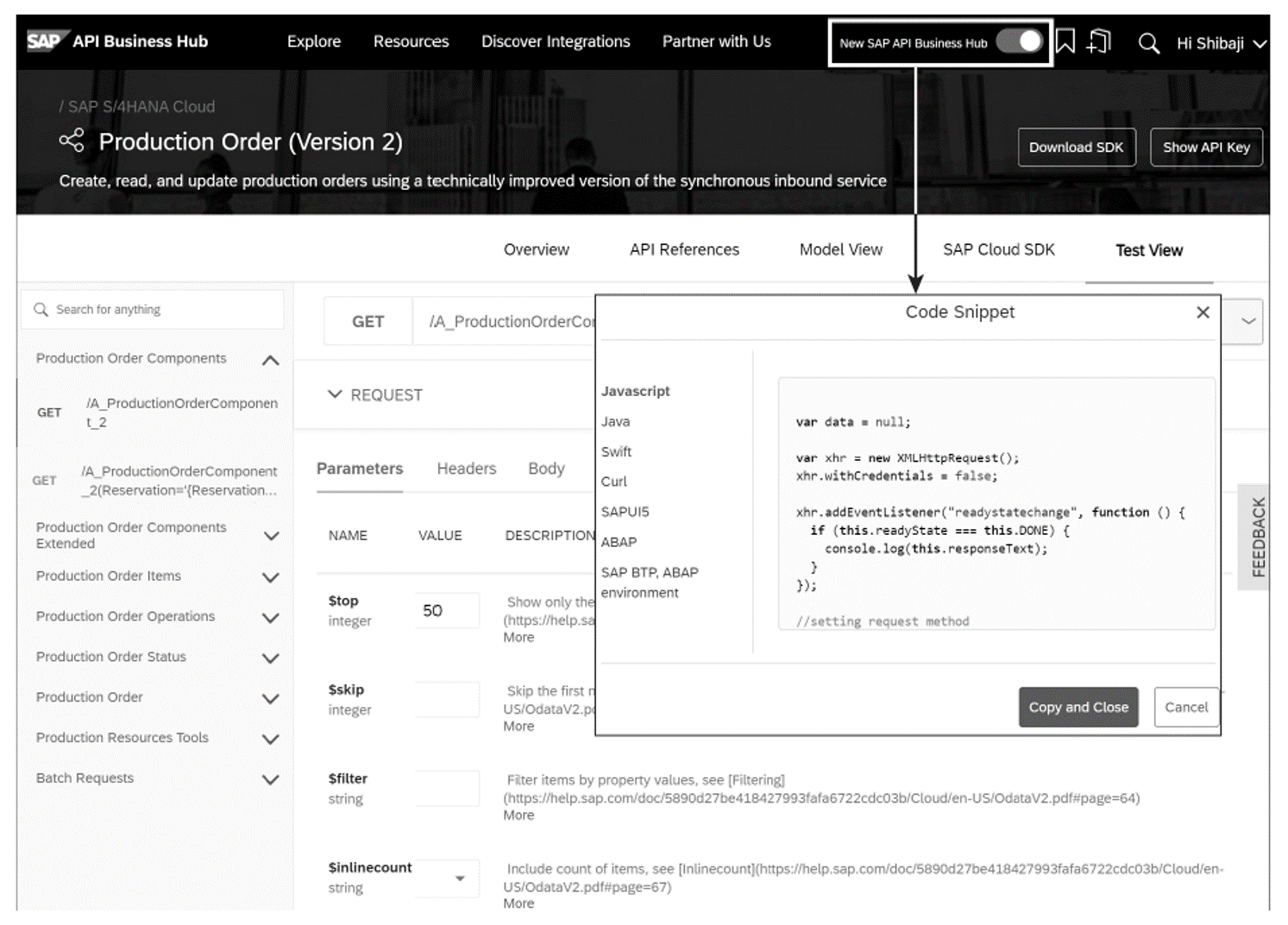1288x925 pixels.
Task: Click the Download SDK button
Action: [1076, 148]
